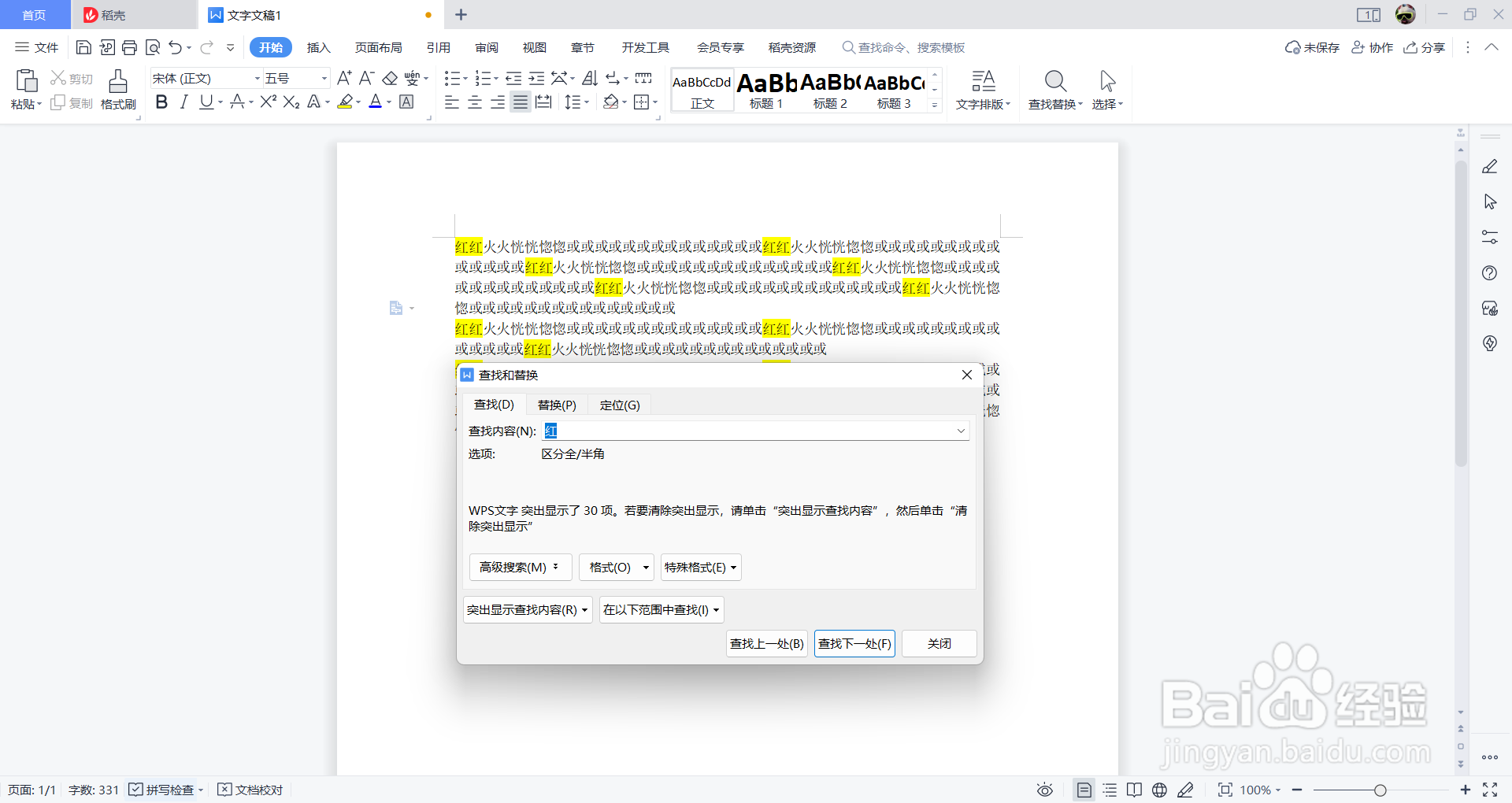
Task: Switch to Replace (P) tab
Action: point(557,405)
